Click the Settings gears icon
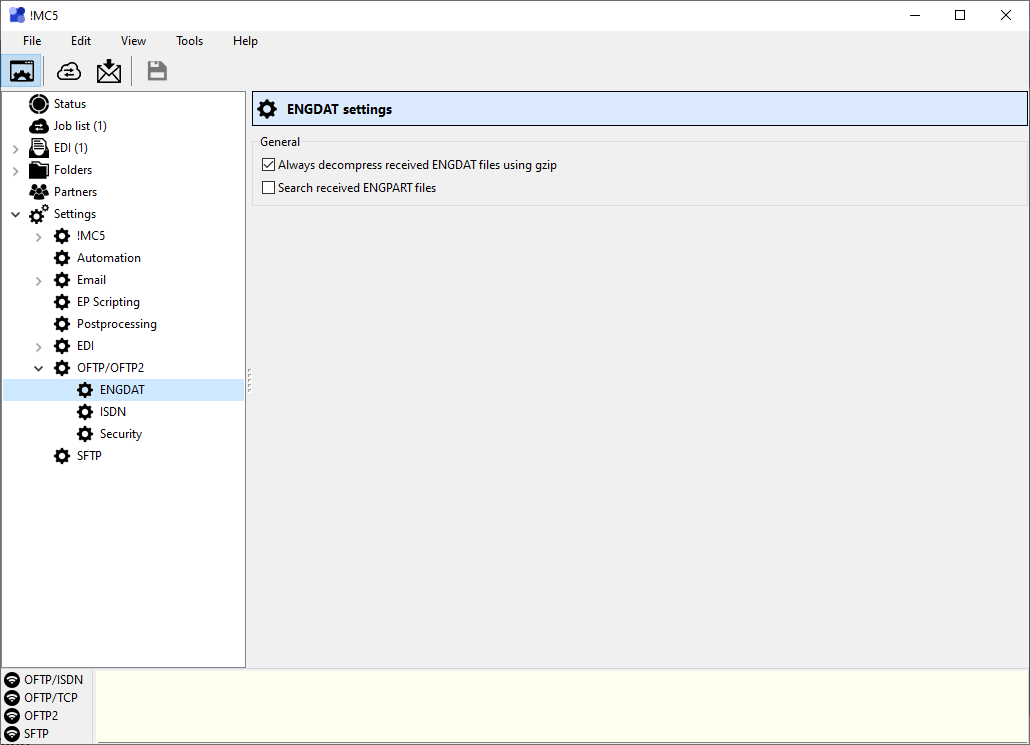 click(x=39, y=214)
